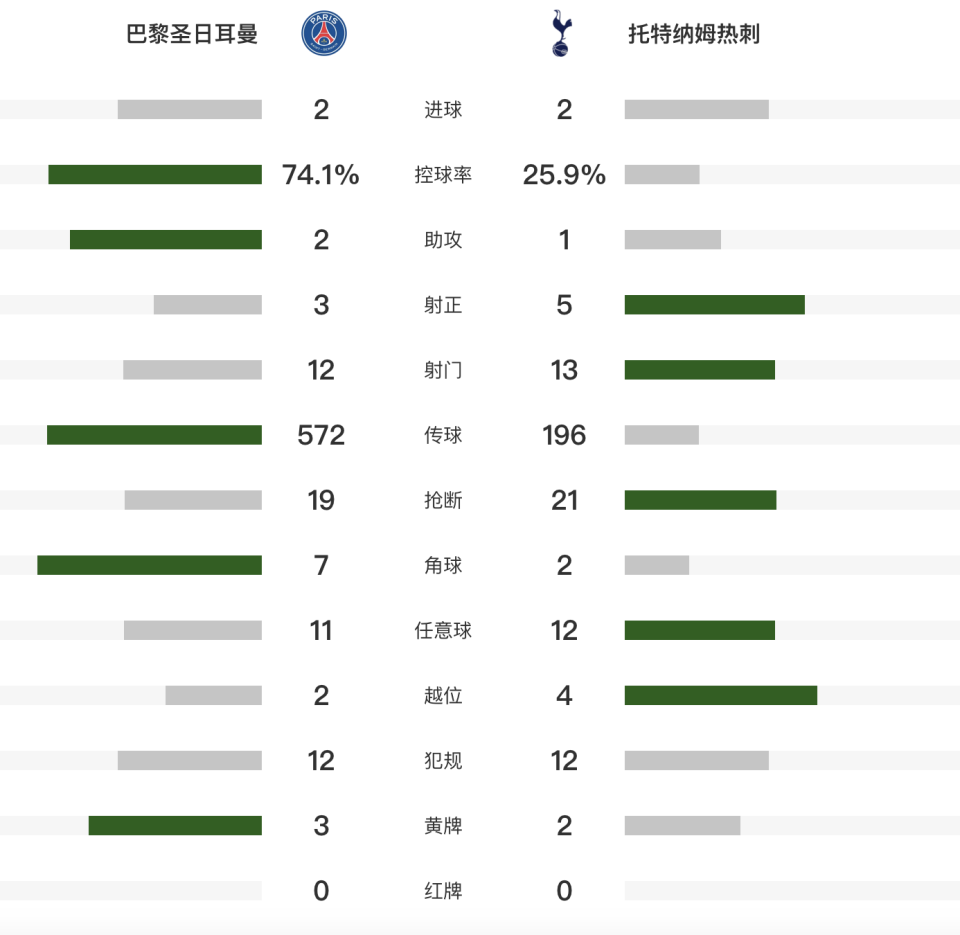Click the green 74.1% possession bar
The image size is (960, 935).
155,175
